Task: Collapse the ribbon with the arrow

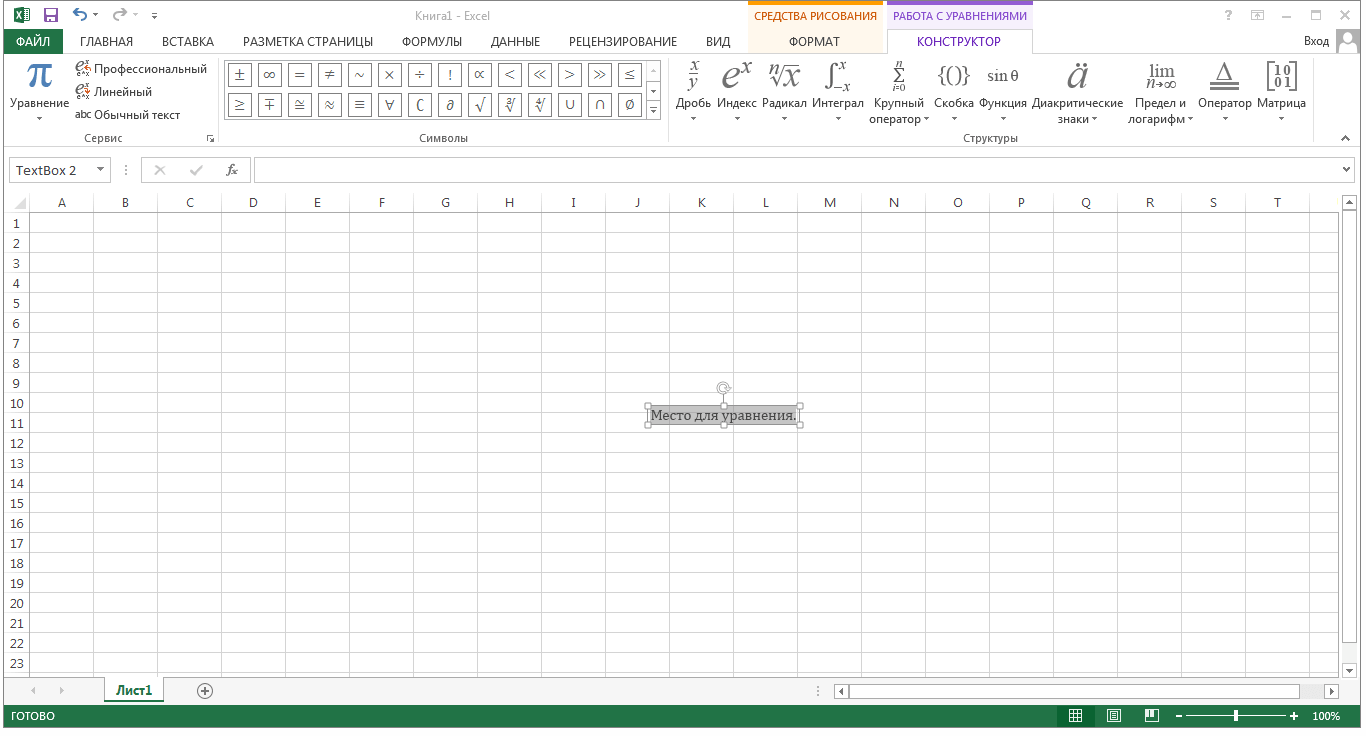Action: [x=1346, y=138]
